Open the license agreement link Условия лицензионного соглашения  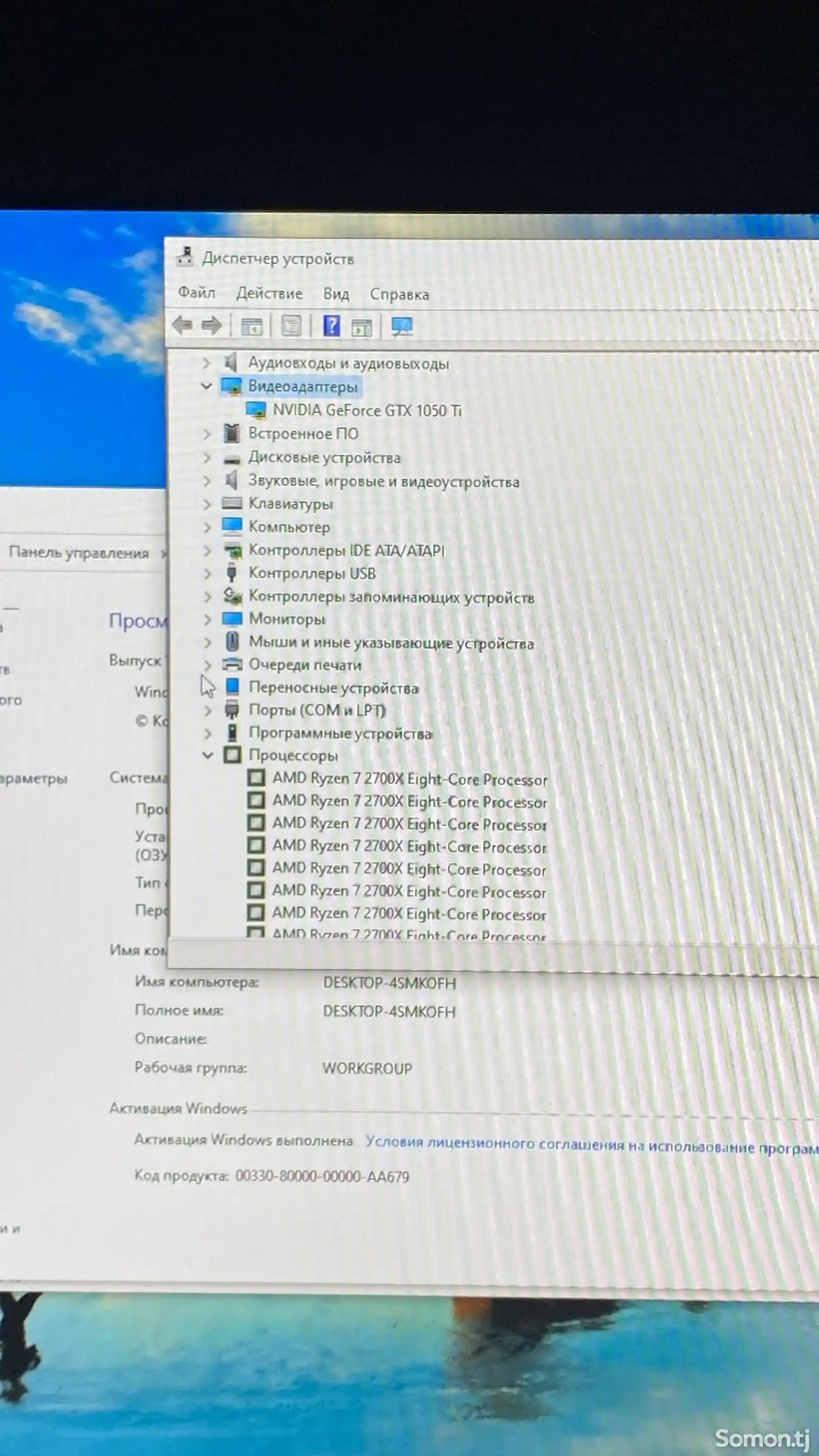click(x=592, y=1145)
